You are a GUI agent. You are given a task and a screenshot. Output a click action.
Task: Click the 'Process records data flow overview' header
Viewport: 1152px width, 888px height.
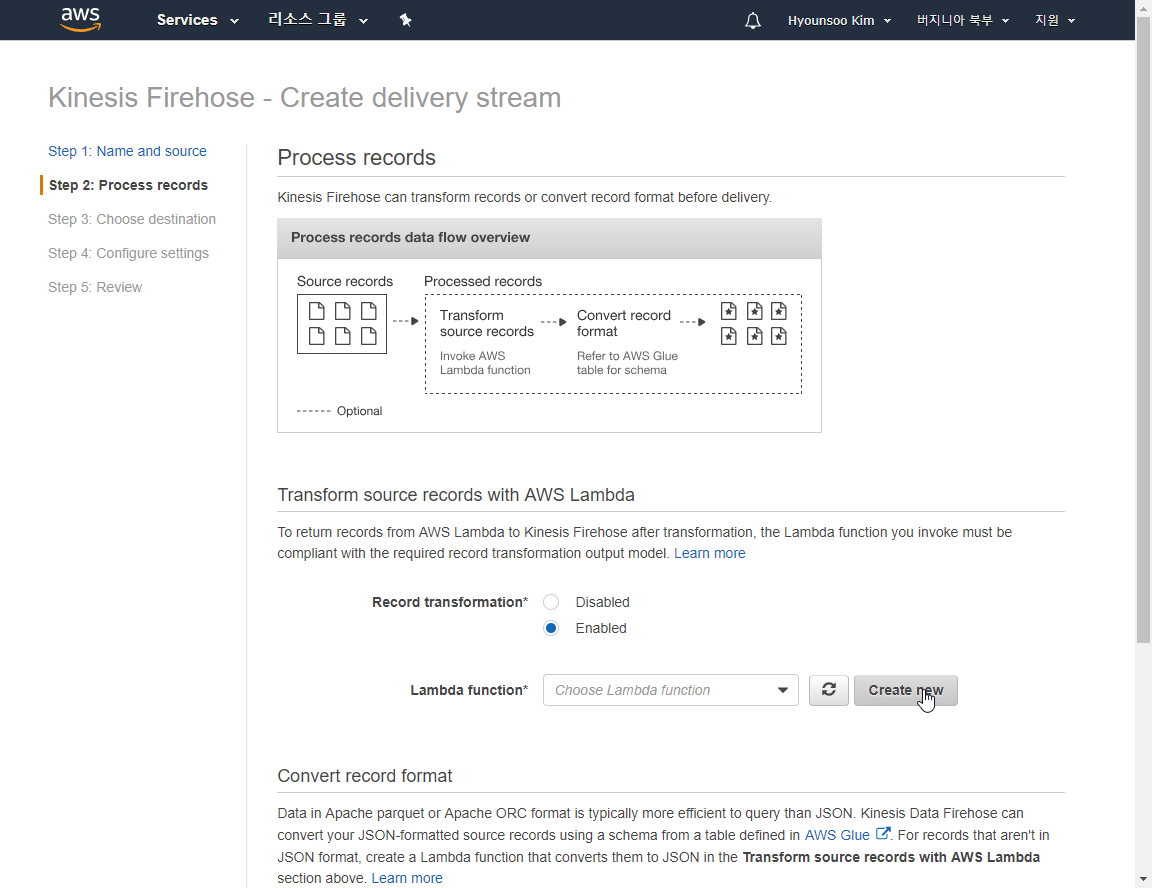point(550,238)
